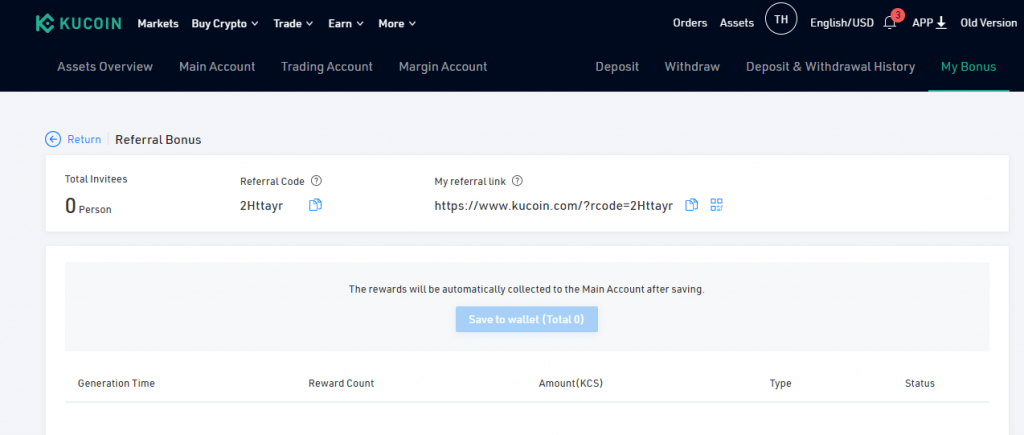Open the Deposit tab
The height and width of the screenshot is (435, 1024).
tap(617, 67)
